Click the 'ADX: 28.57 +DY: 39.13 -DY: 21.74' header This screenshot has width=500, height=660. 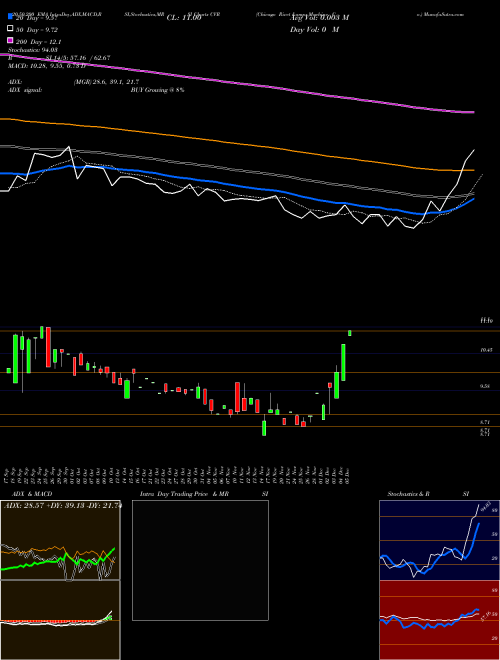pyautogui.click(x=62, y=506)
